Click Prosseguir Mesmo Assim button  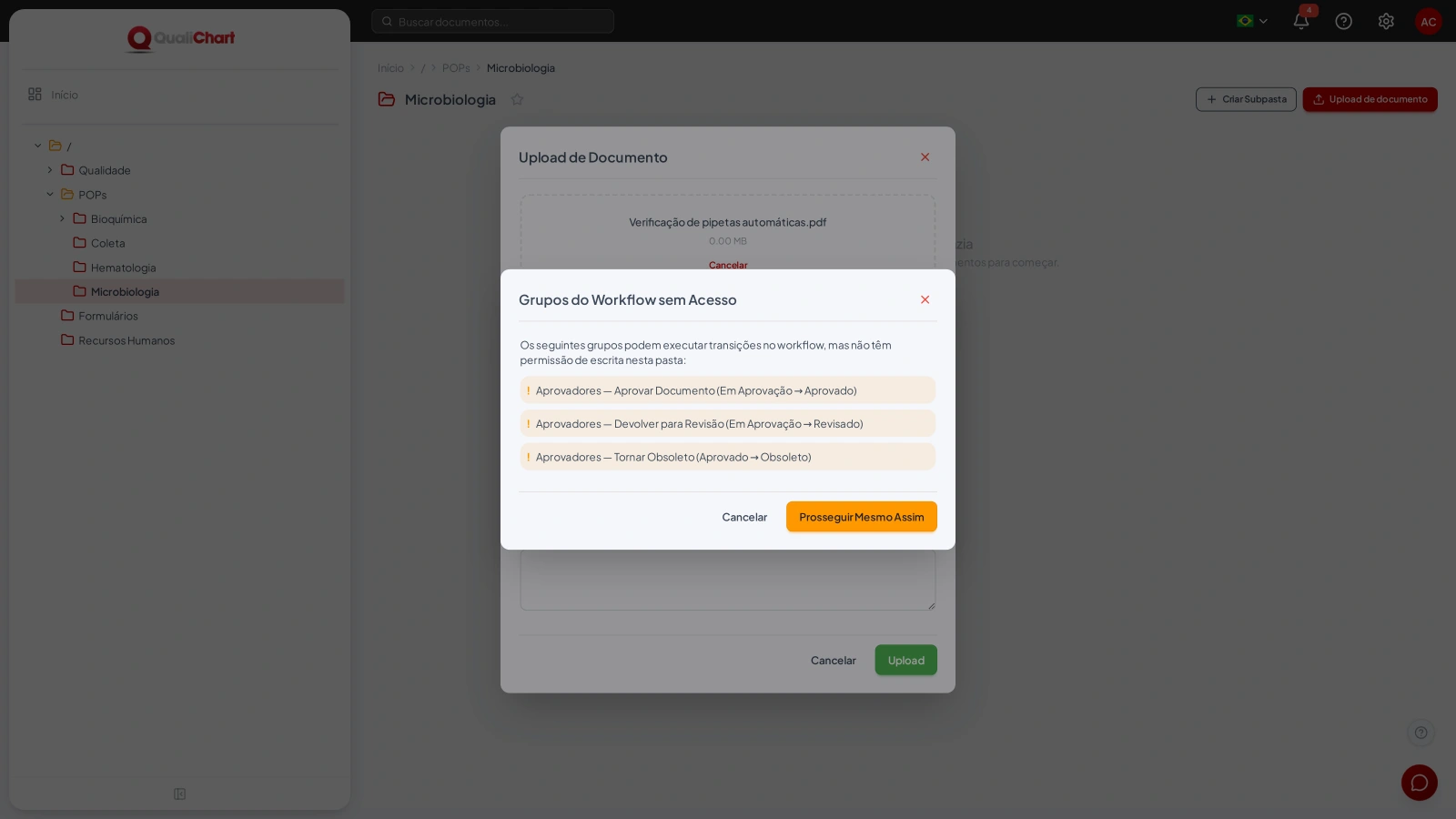861,517
